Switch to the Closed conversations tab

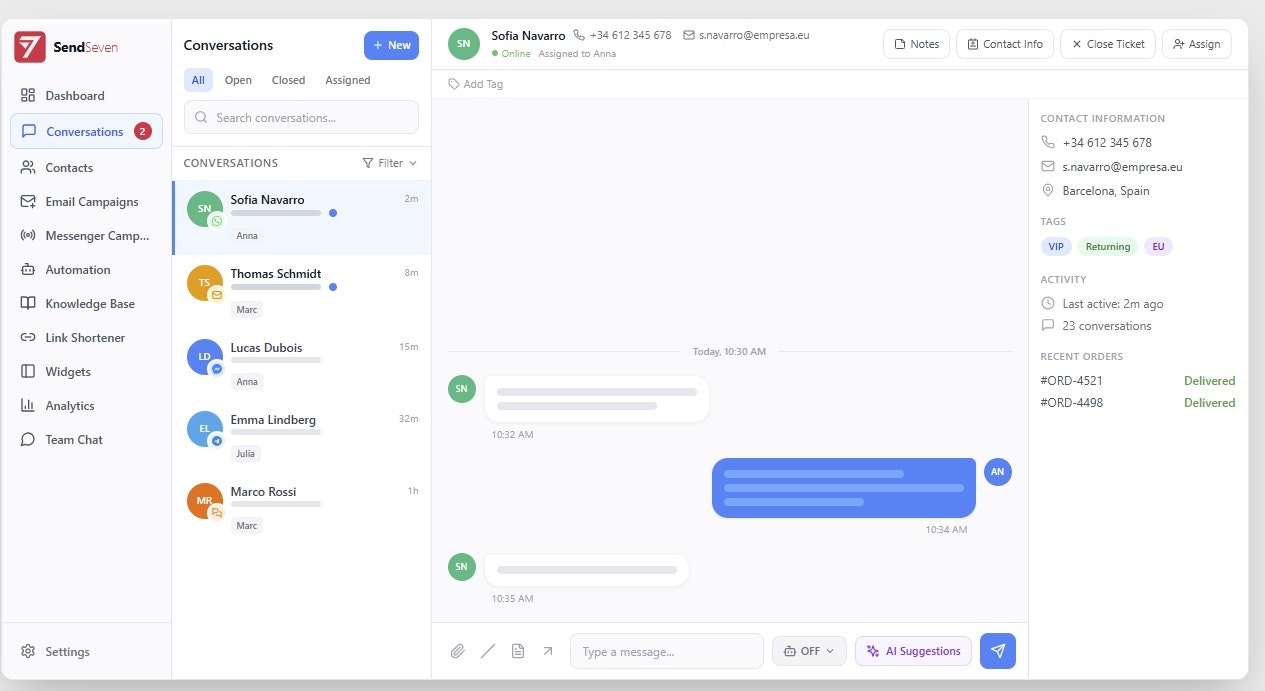click(x=288, y=80)
